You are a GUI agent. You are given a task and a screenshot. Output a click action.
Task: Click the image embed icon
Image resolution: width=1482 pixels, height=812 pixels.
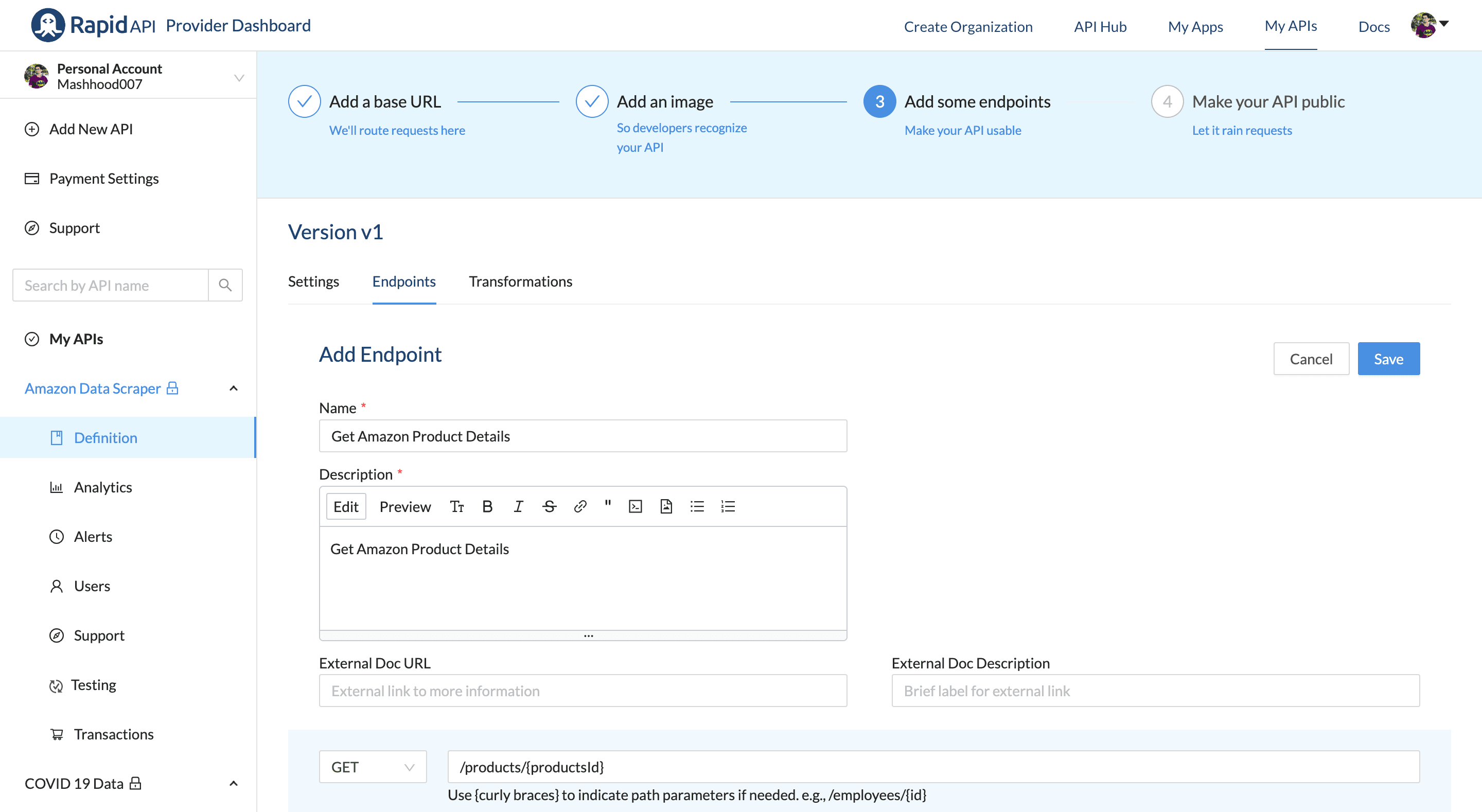coord(665,506)
